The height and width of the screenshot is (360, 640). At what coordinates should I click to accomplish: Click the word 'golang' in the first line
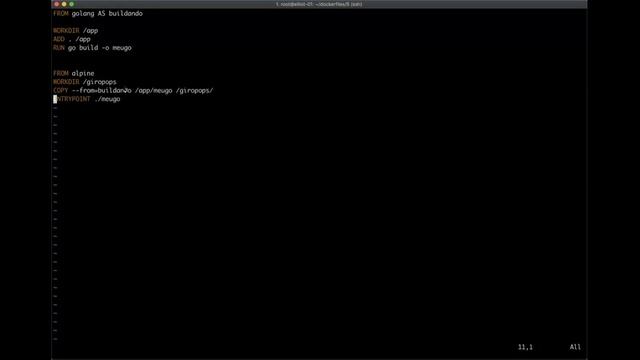click(83, 13)
